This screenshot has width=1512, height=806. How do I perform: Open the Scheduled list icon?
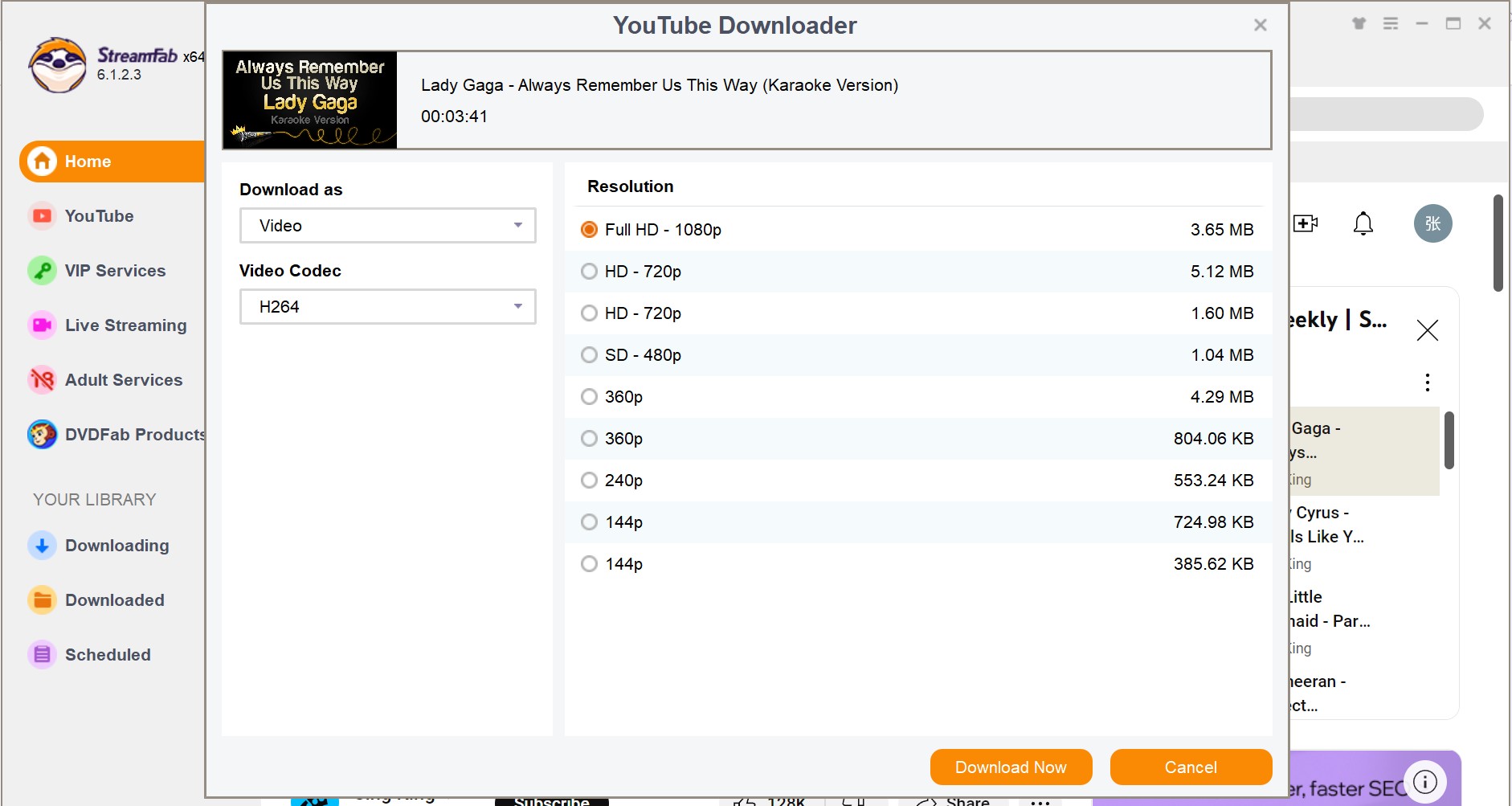(x=42, y=655)
